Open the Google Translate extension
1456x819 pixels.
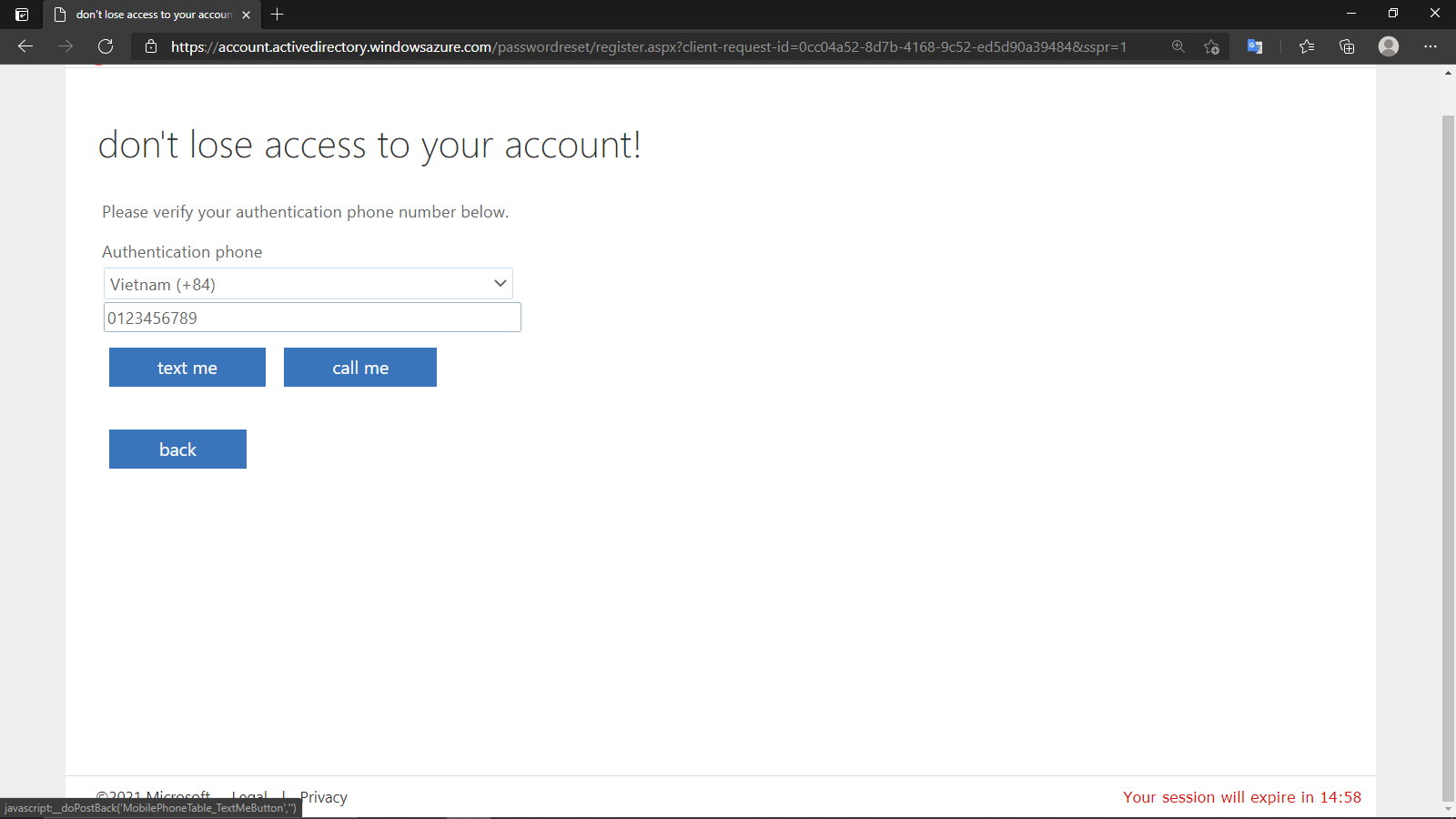pos(1255,46)
